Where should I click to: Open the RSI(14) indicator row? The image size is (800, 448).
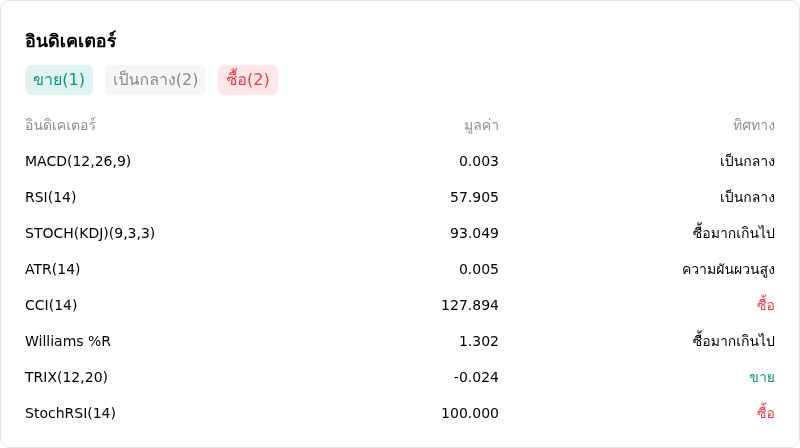pyautogui.click(x=399, y=197)
